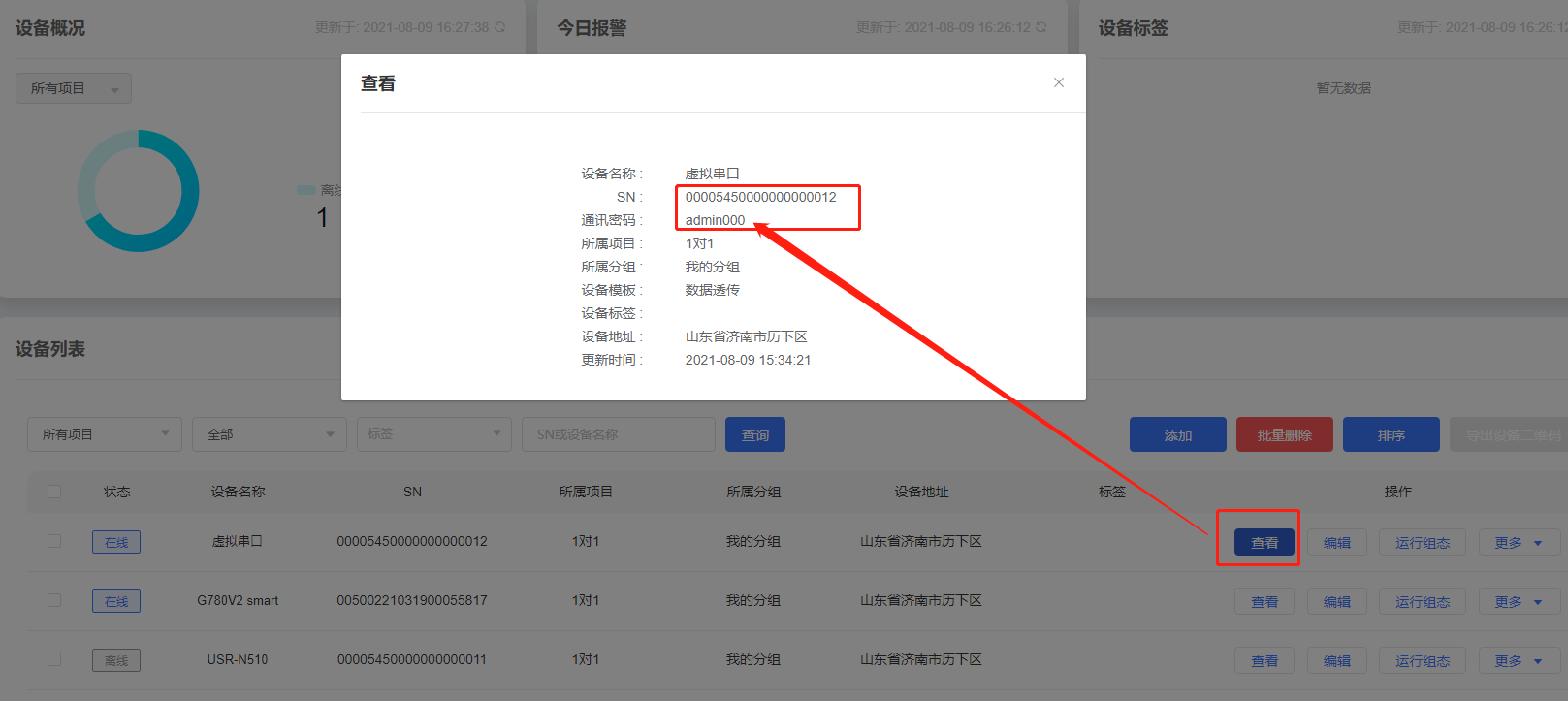Toggle the select-all checkbox in table header
The height and width of the screenshot is (701, 1568).
[54, 492]
